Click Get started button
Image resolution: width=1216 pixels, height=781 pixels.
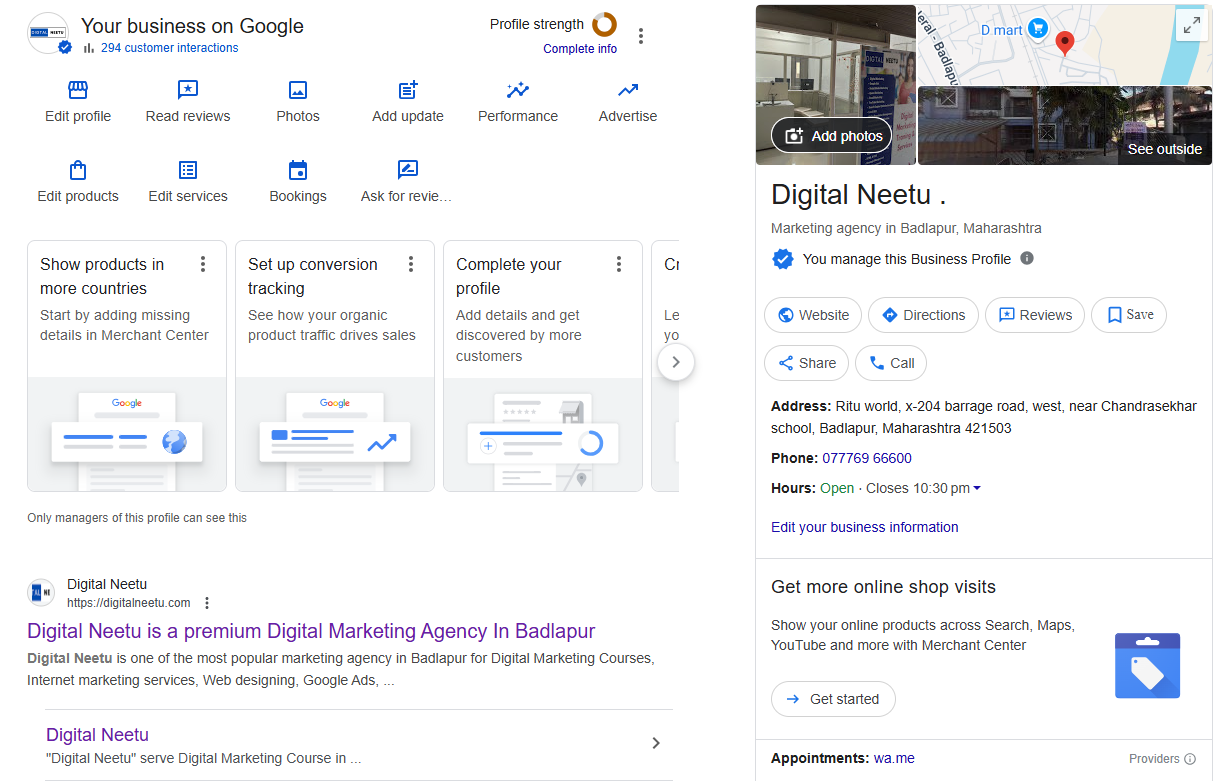click(833, 699)
